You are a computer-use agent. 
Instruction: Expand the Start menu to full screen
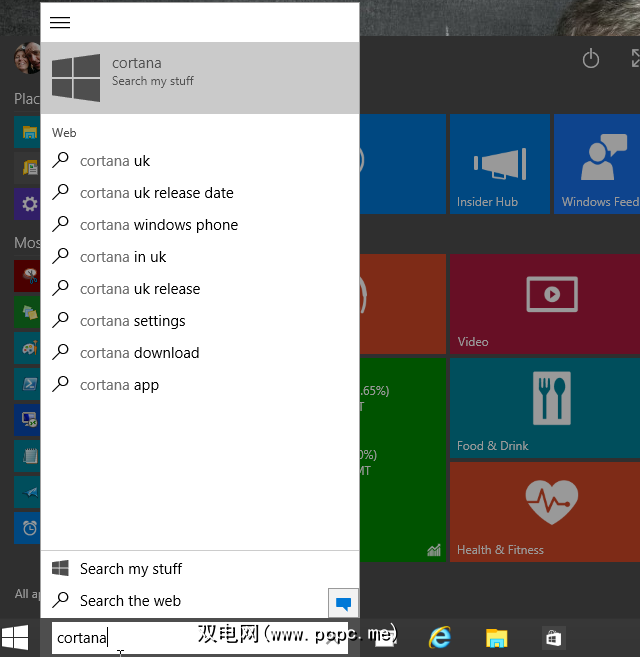pos(633,59)
